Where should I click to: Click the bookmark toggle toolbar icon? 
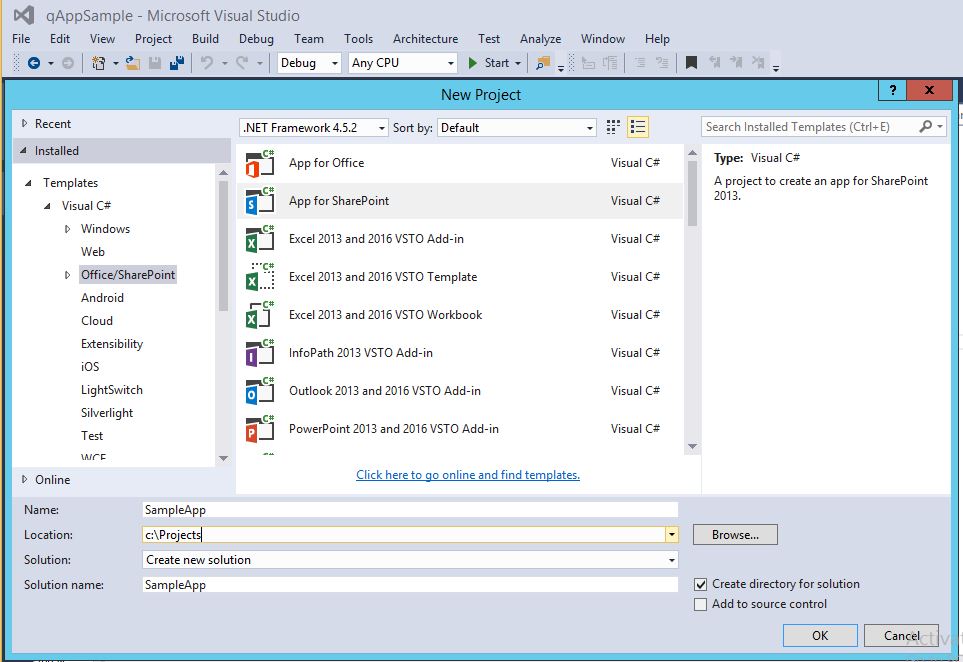[691, 63]
